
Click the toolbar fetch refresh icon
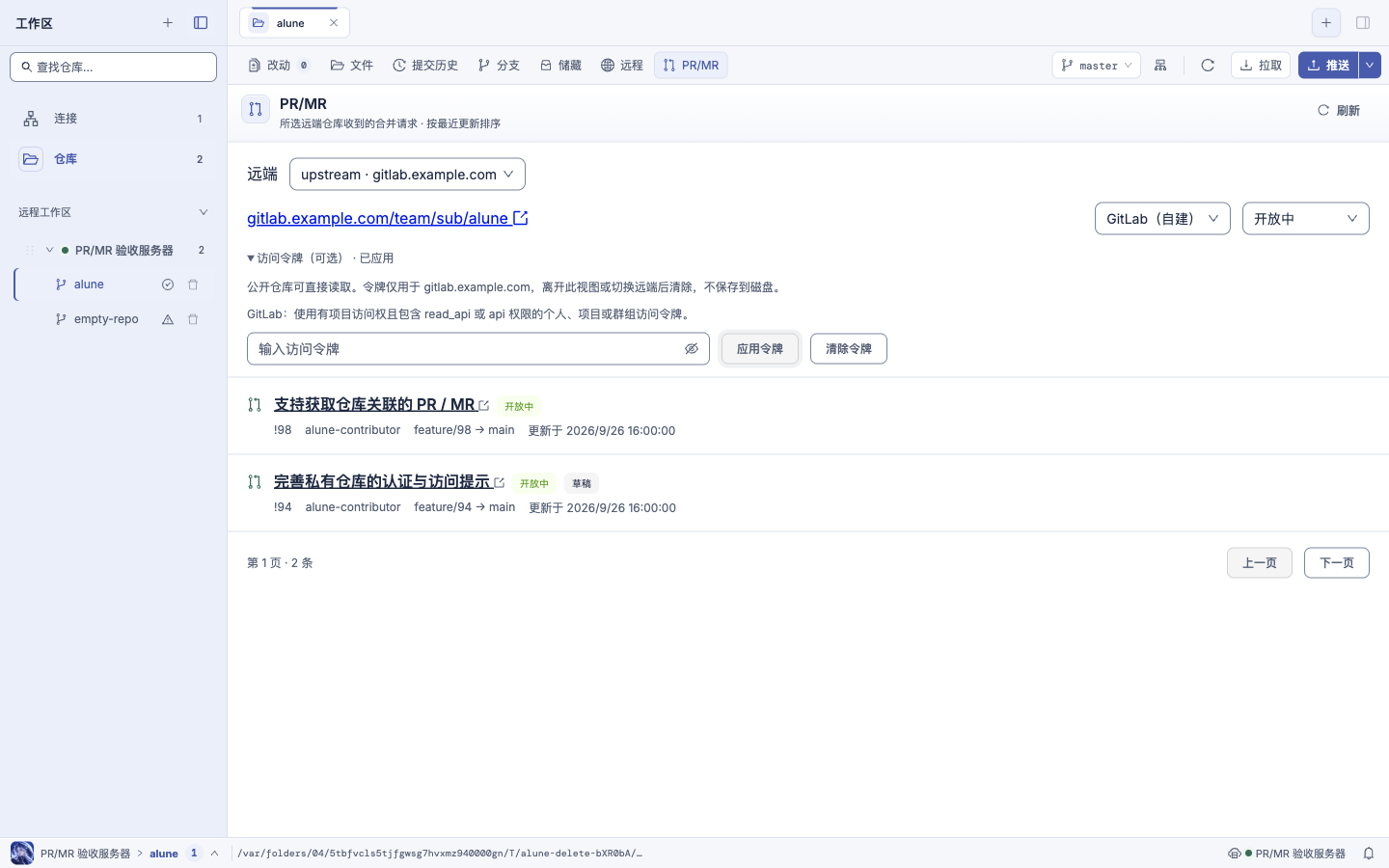point(1208,66)
